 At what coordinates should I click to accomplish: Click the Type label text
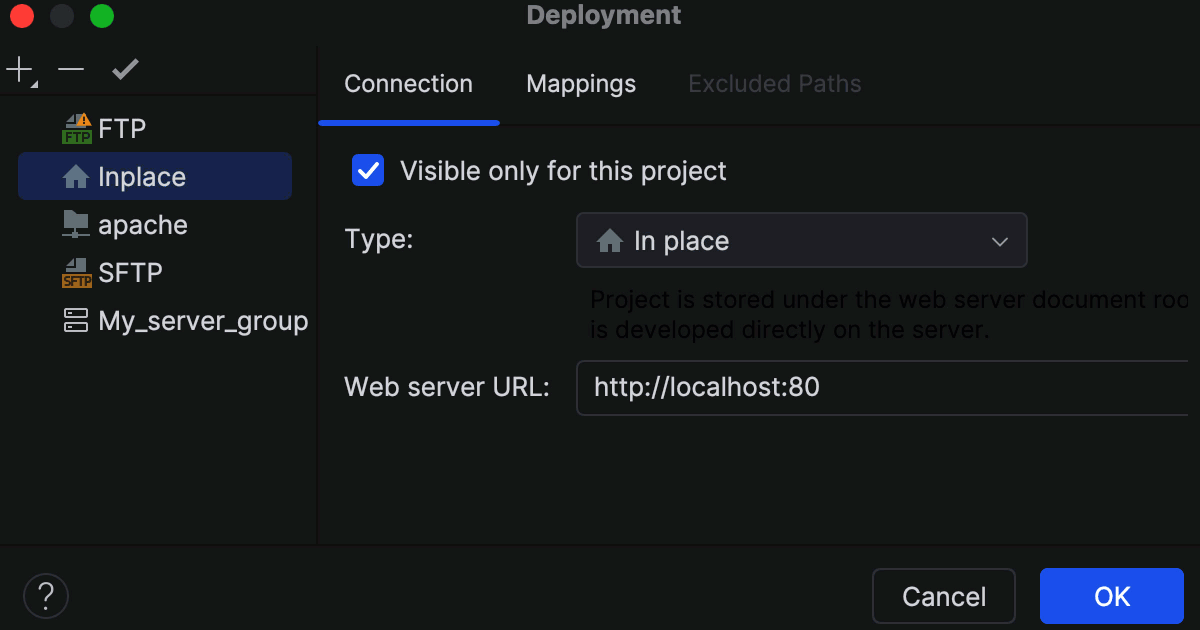pos(378,240)
